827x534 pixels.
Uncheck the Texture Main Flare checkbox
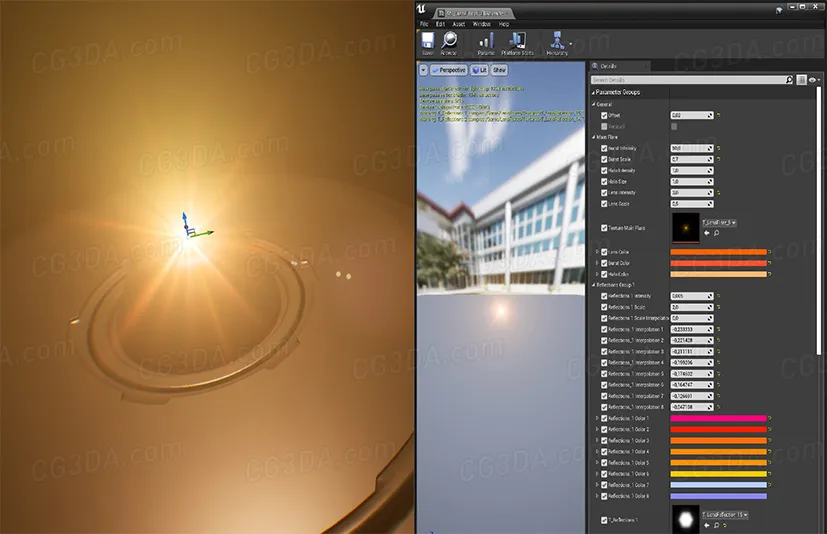tap(604, 228)
